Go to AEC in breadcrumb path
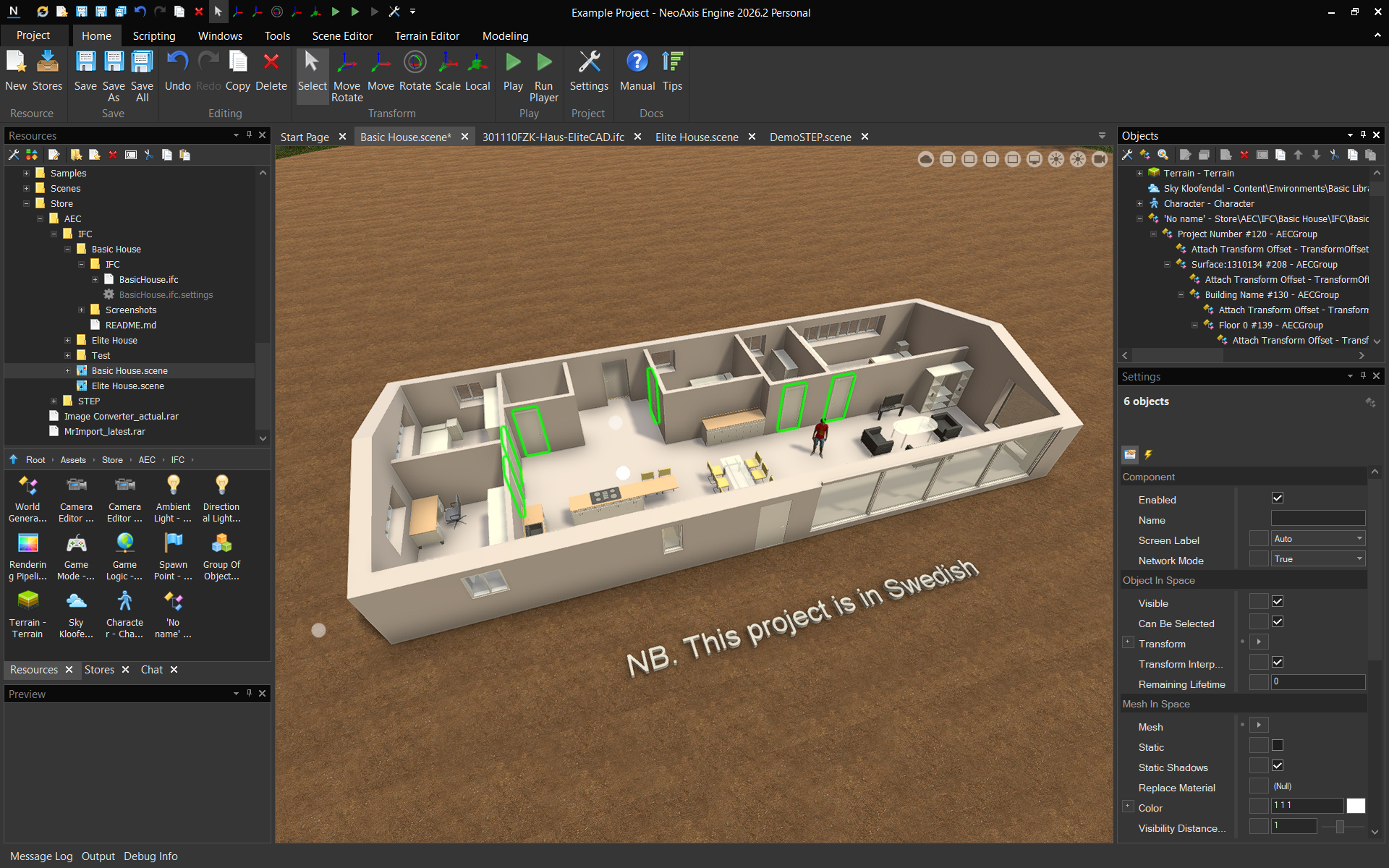The height and width of the screenshot is (868, 1389). tap(147, 460)
